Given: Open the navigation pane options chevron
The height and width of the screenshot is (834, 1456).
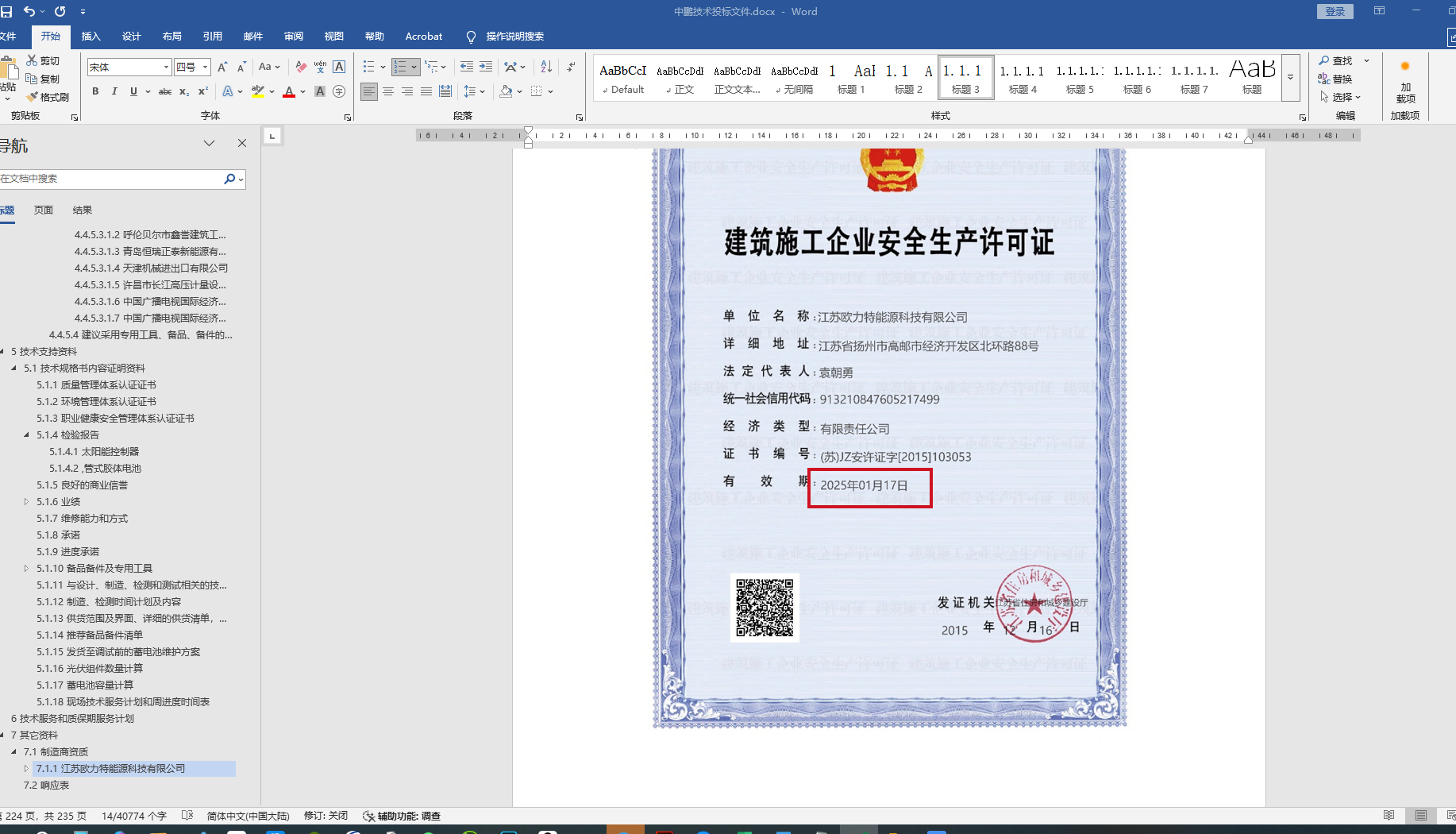Looking at the screenshot, I should click(209, 143).
